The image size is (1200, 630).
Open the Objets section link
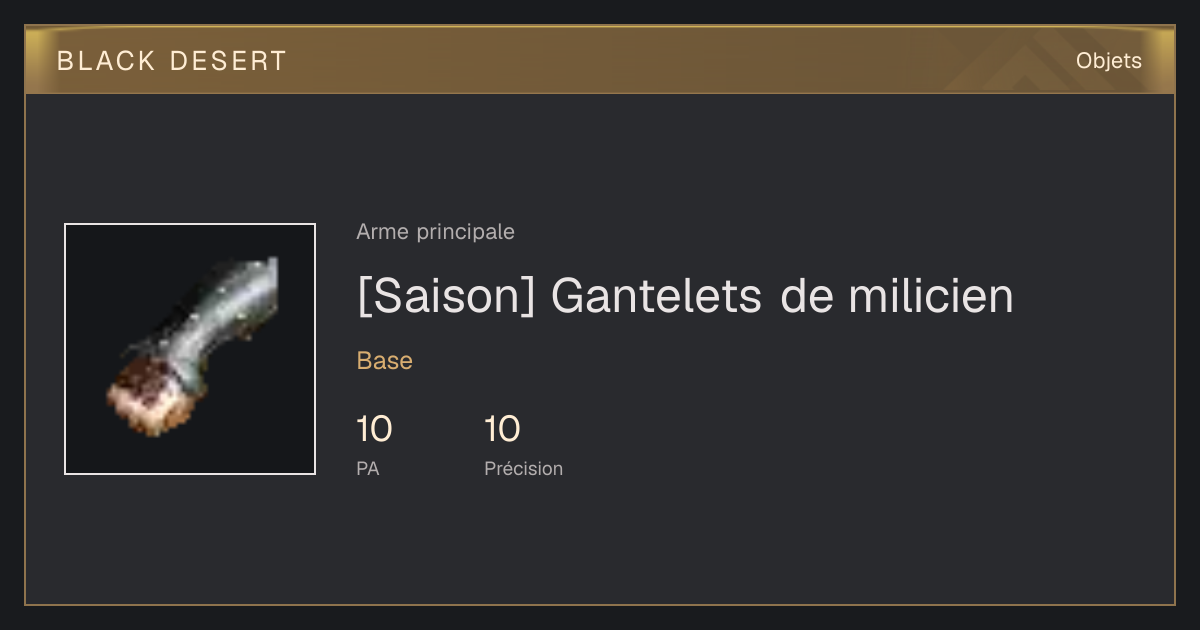(1108, 61)
